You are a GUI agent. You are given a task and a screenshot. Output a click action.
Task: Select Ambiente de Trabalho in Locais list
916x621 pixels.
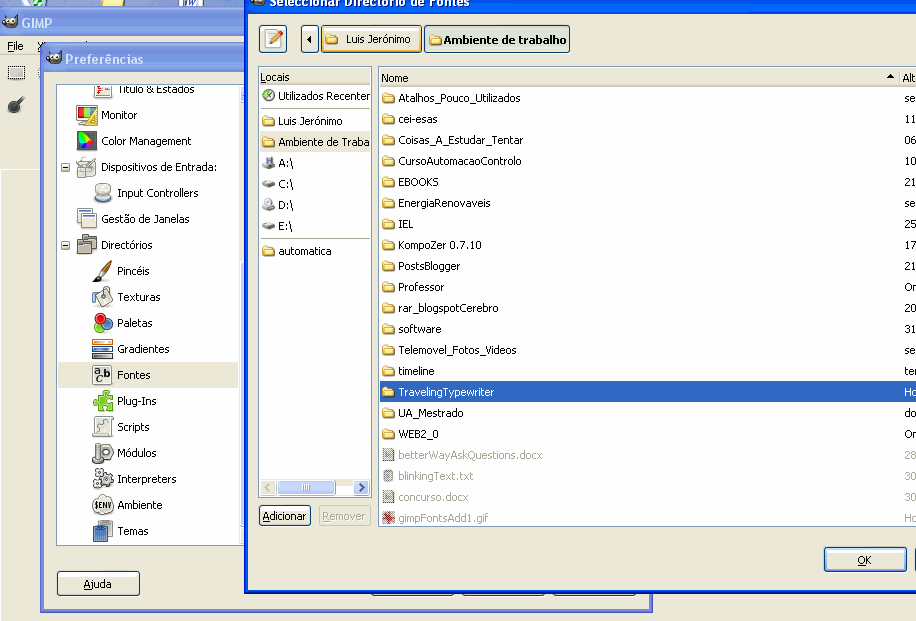point(315,142)
